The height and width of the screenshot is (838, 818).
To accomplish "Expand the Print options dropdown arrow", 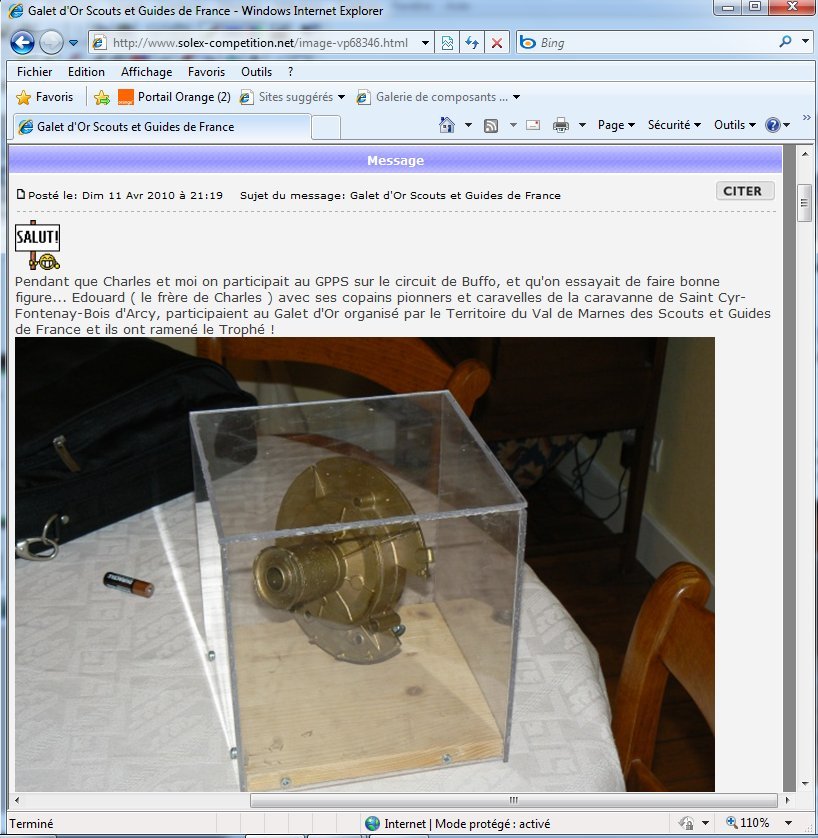I will [x=582, y=125].
